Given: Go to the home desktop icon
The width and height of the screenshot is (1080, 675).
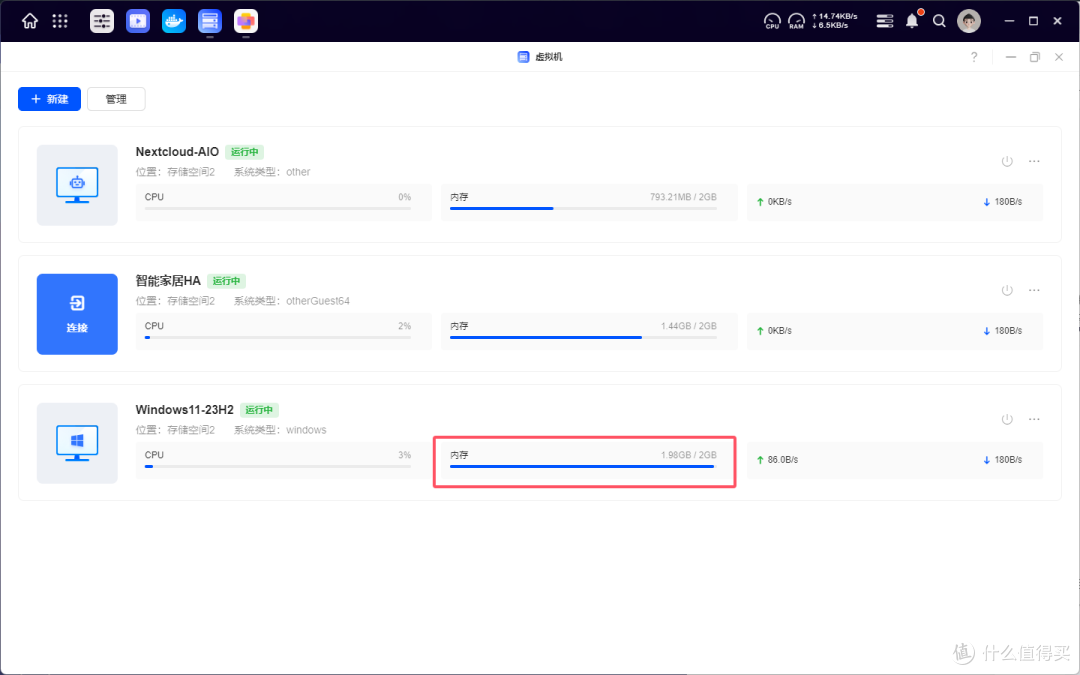Looking at the screenshot, I should click(30, 21).
